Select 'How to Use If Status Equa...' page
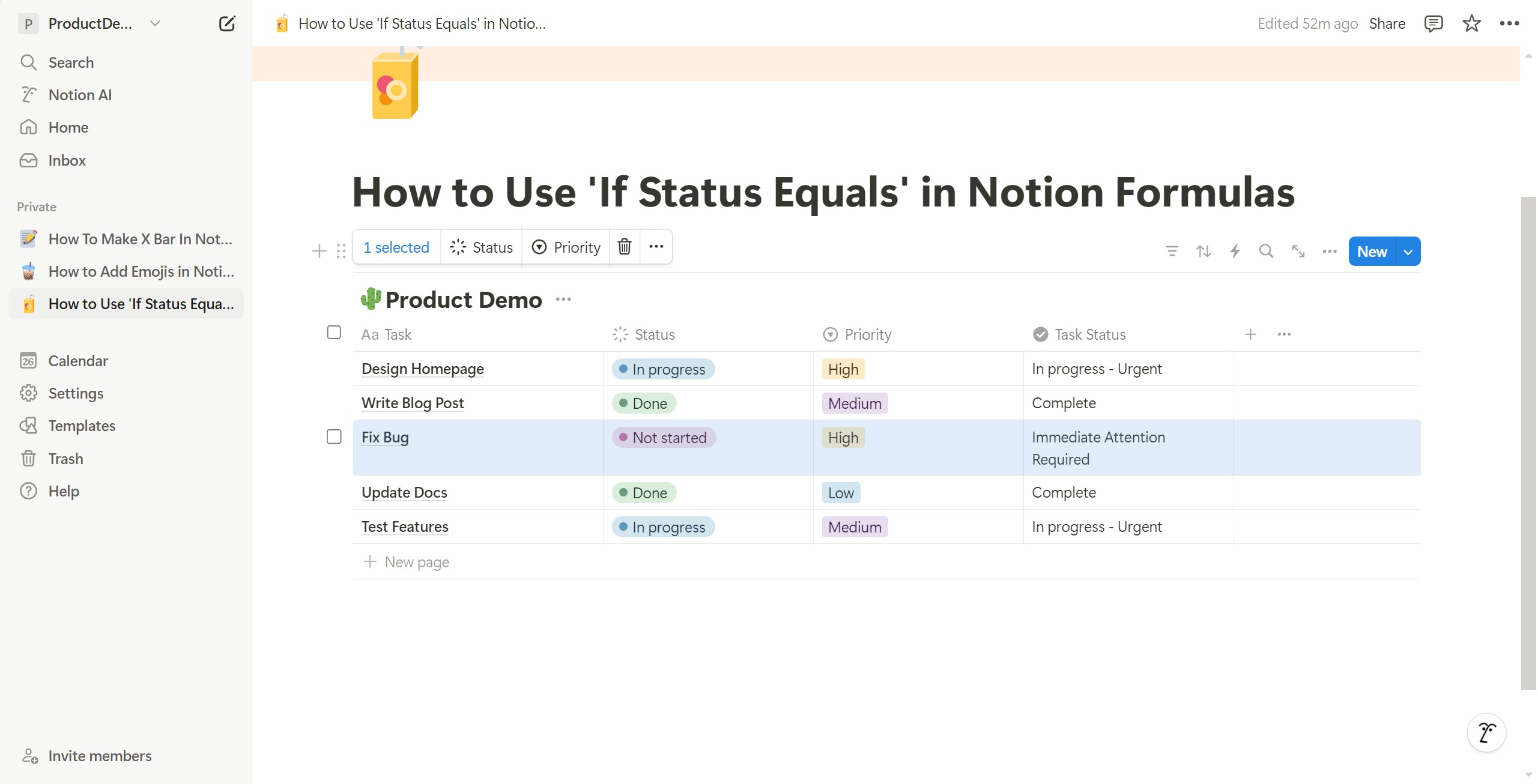This screenshot has height=784, width=1538. click(x=126, y=304)
